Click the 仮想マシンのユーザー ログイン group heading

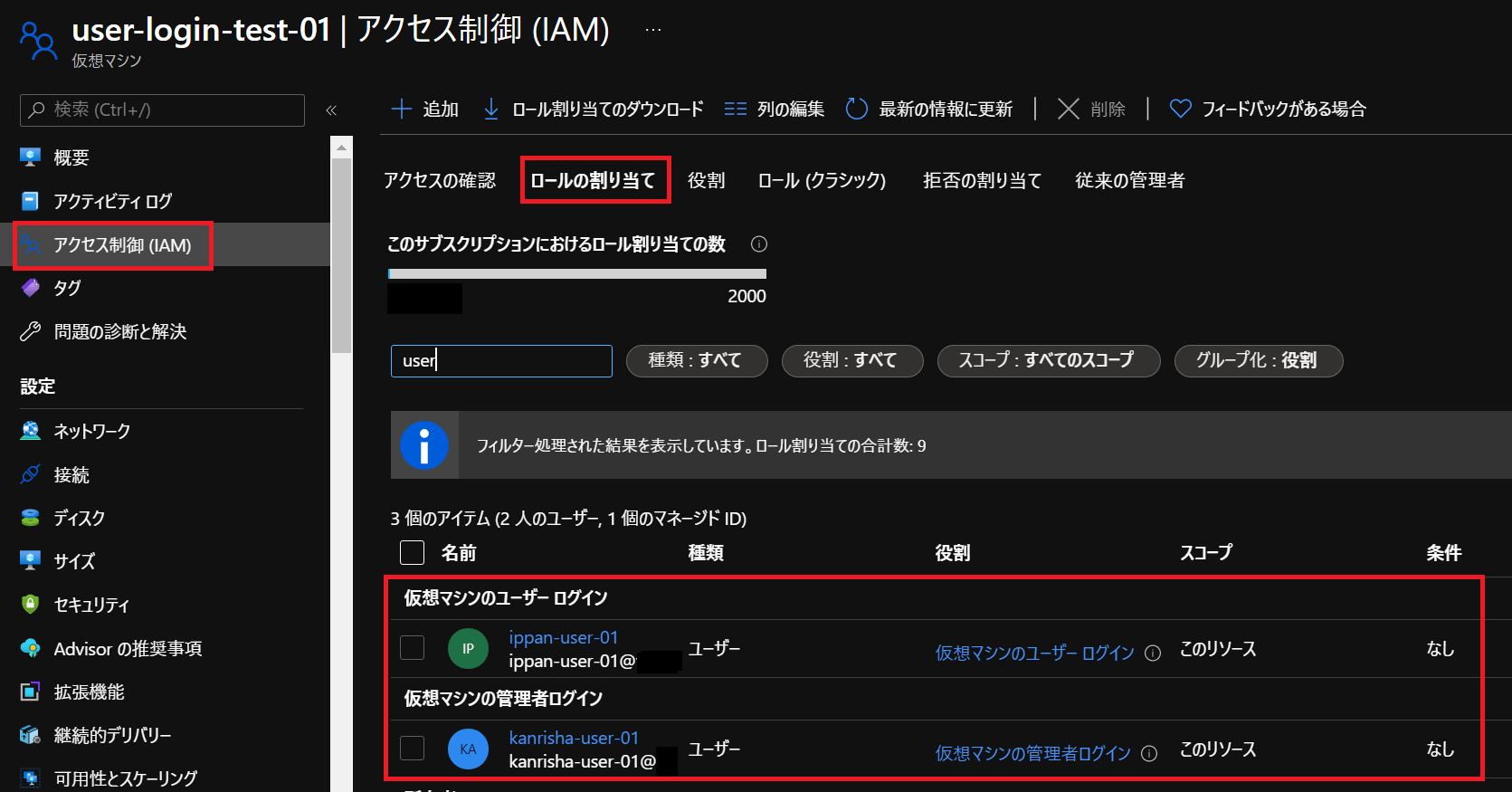coord(506,597)
